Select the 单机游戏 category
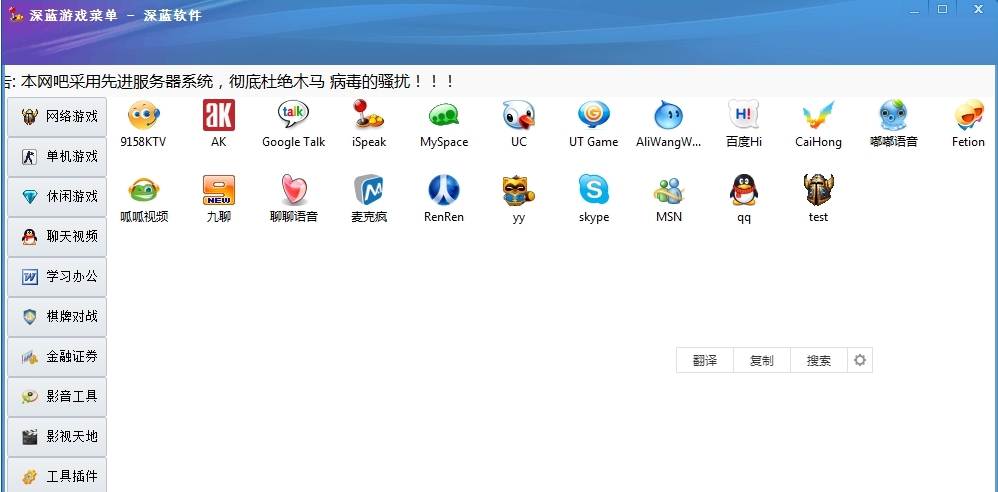 [57, 157]
